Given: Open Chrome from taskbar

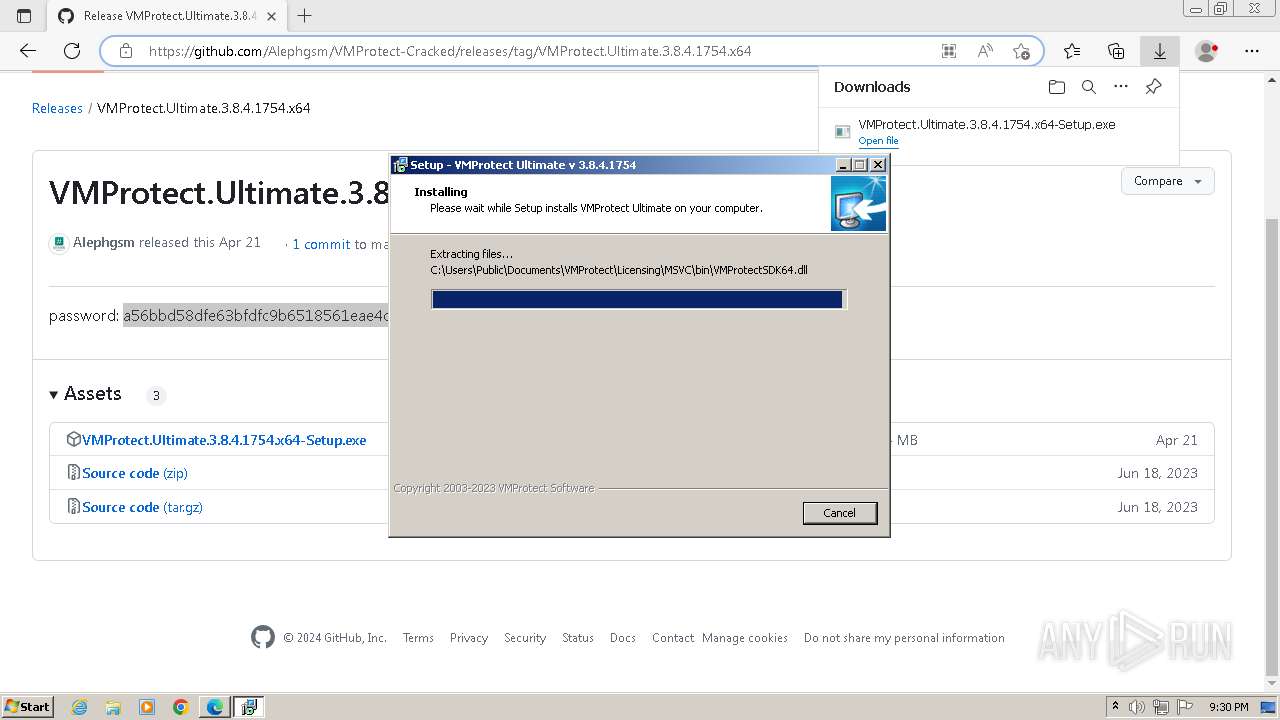Looking at the screenshot, I should (181, 707).
